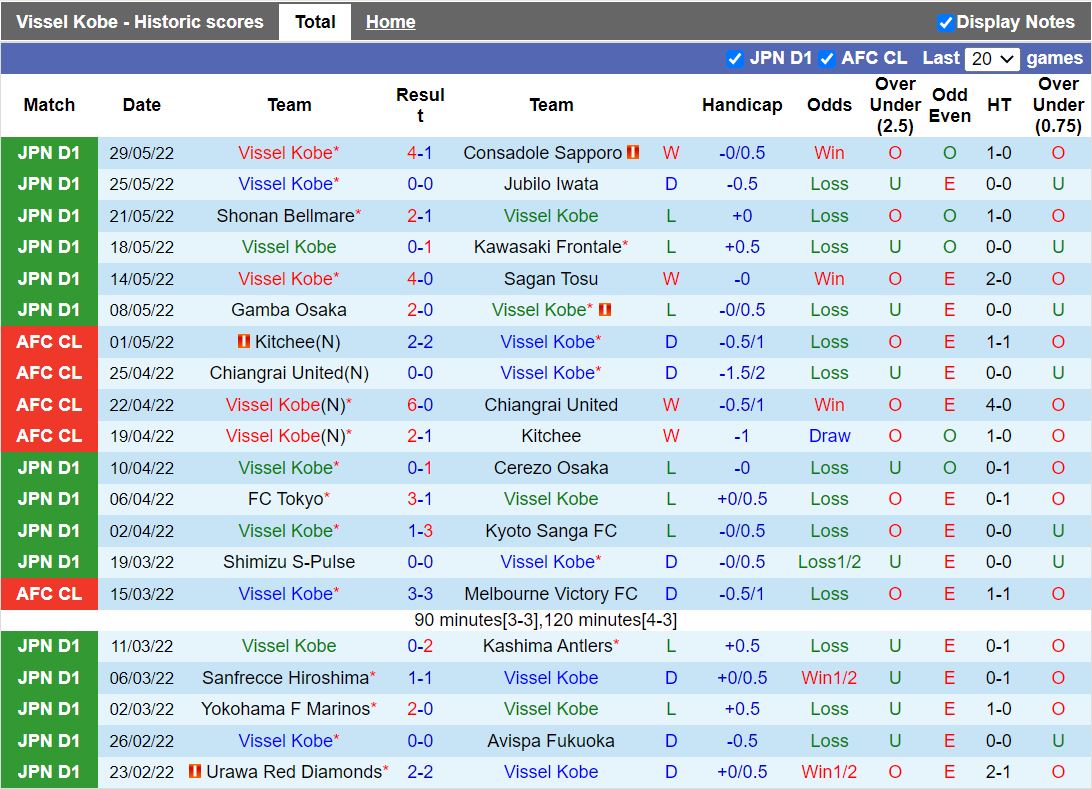Viewport: 1092px width, 789px height.
Task: Open Shimizu S-Pulse team link
Action: [x=288, y=561]
